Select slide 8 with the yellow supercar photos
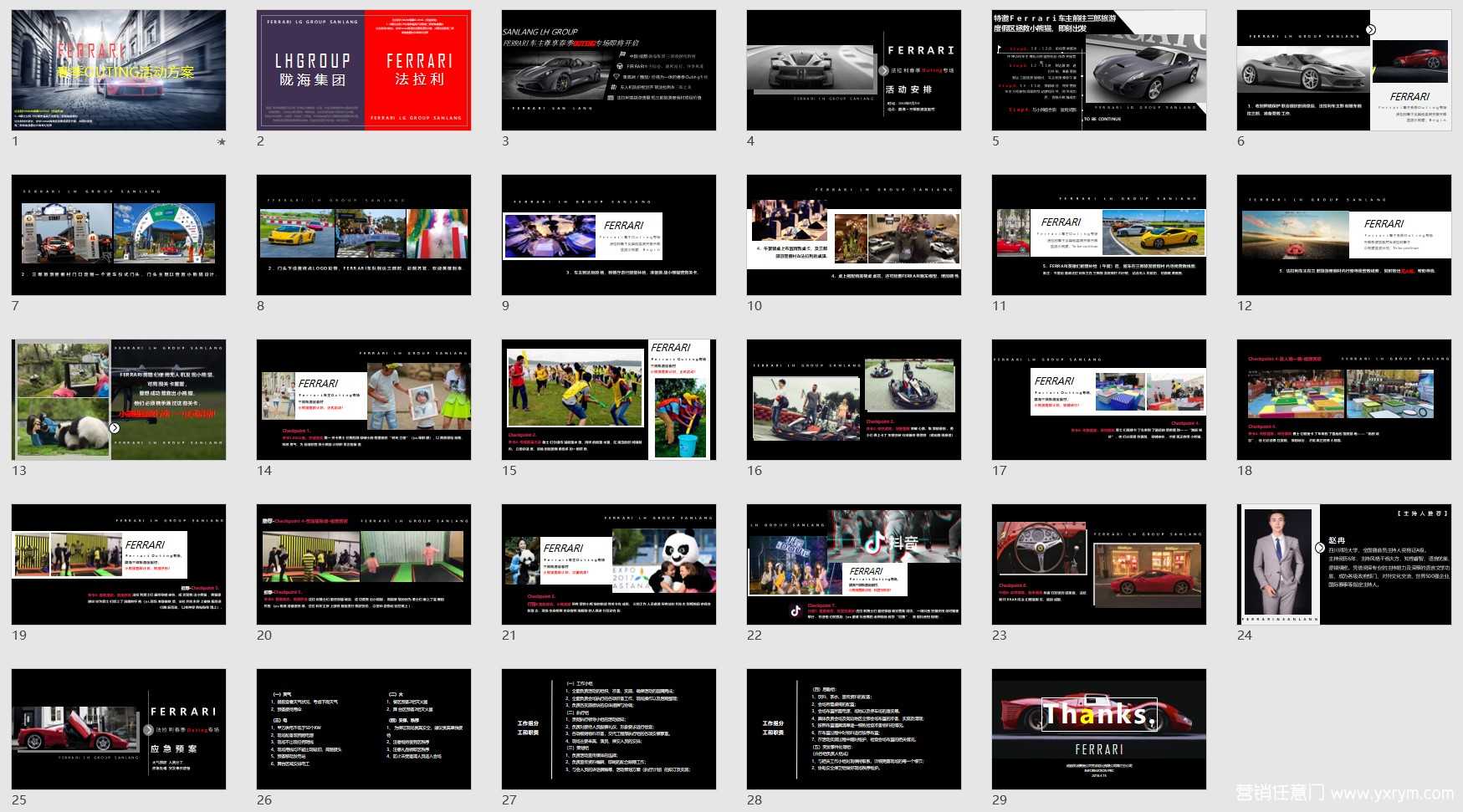This screenshot has height=812, width=1463. [x=364, y=235]
